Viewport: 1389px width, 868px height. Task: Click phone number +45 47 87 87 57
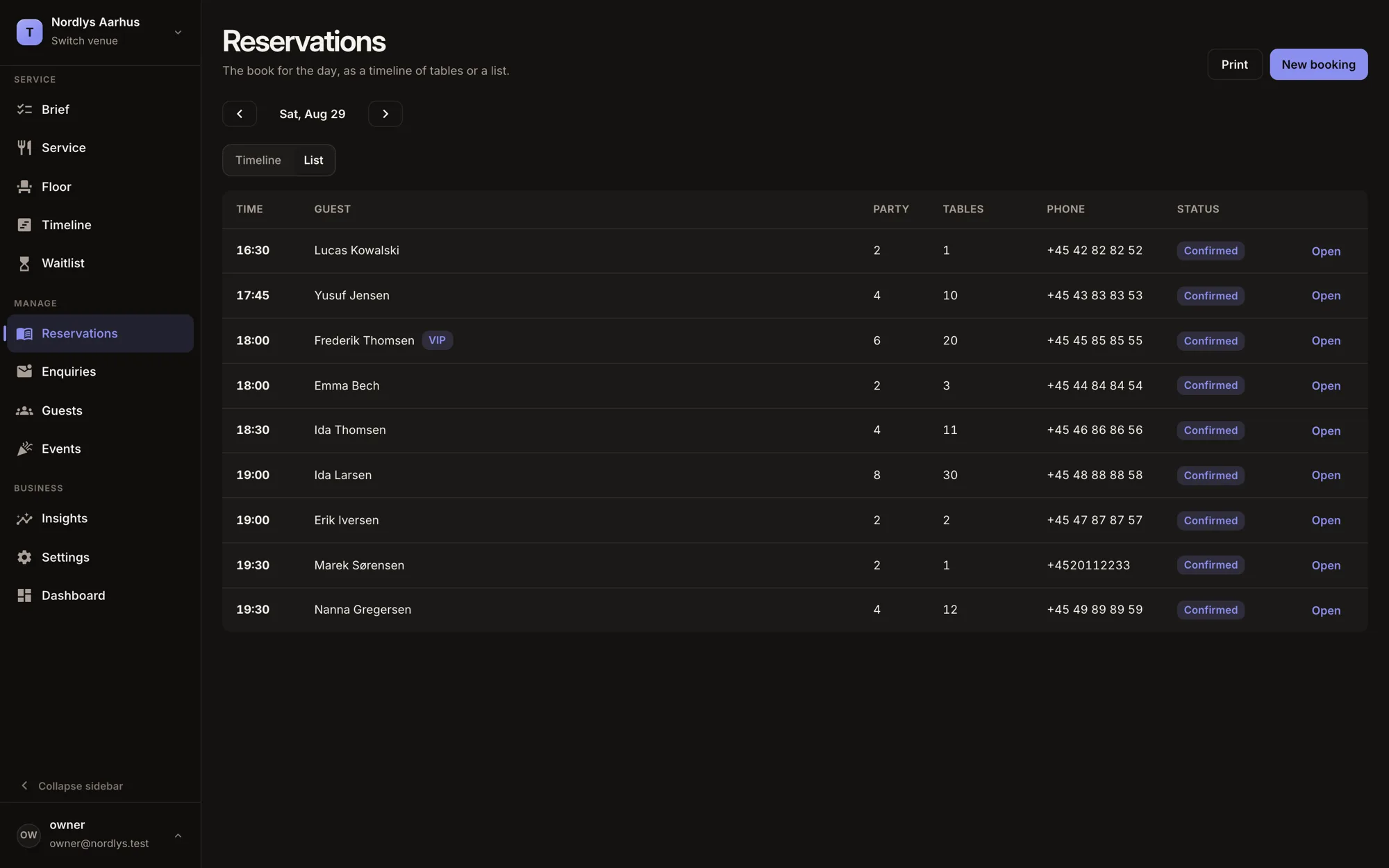(1095, 520)
